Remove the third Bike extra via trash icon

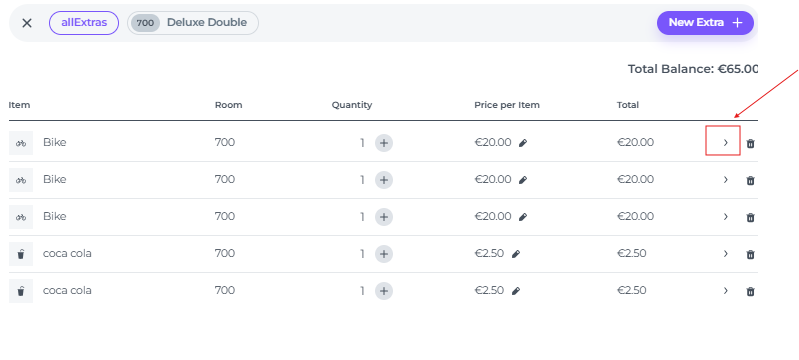pyautogui.click(x=750, y=218)
